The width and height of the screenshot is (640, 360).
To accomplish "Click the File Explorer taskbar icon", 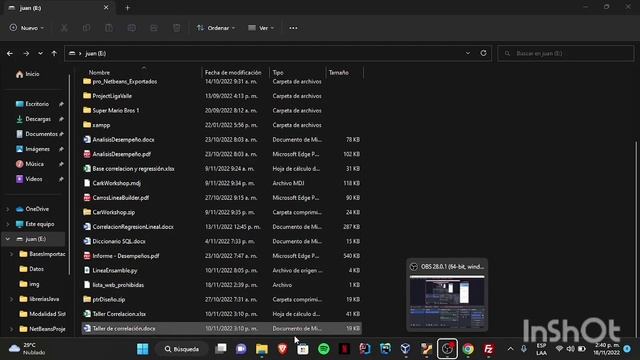I will coord(262,349).
